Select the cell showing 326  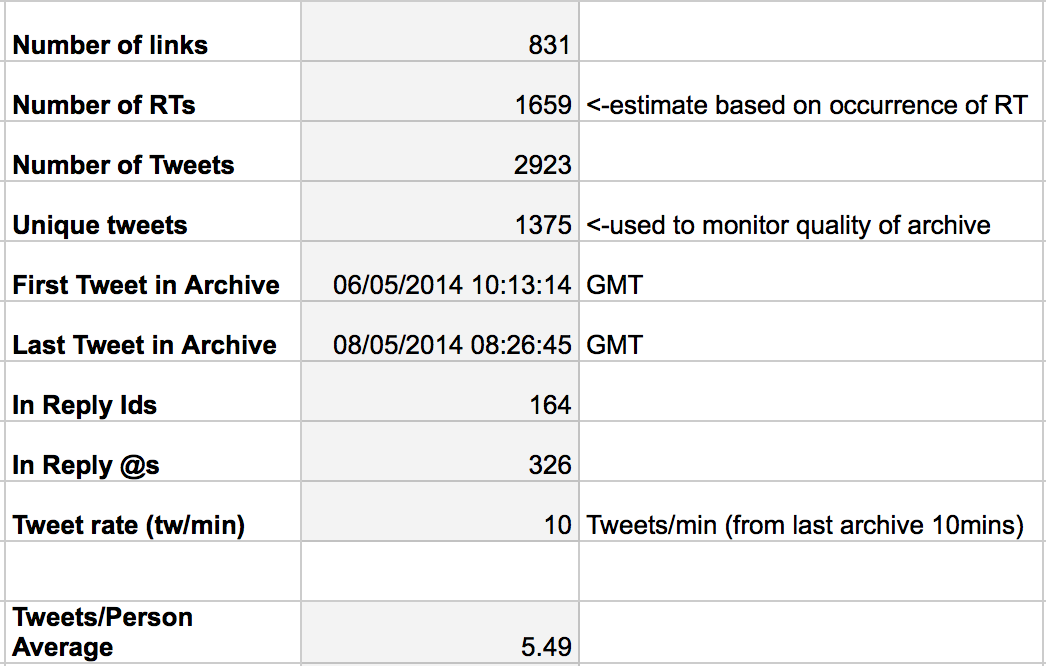coord(440,452)
